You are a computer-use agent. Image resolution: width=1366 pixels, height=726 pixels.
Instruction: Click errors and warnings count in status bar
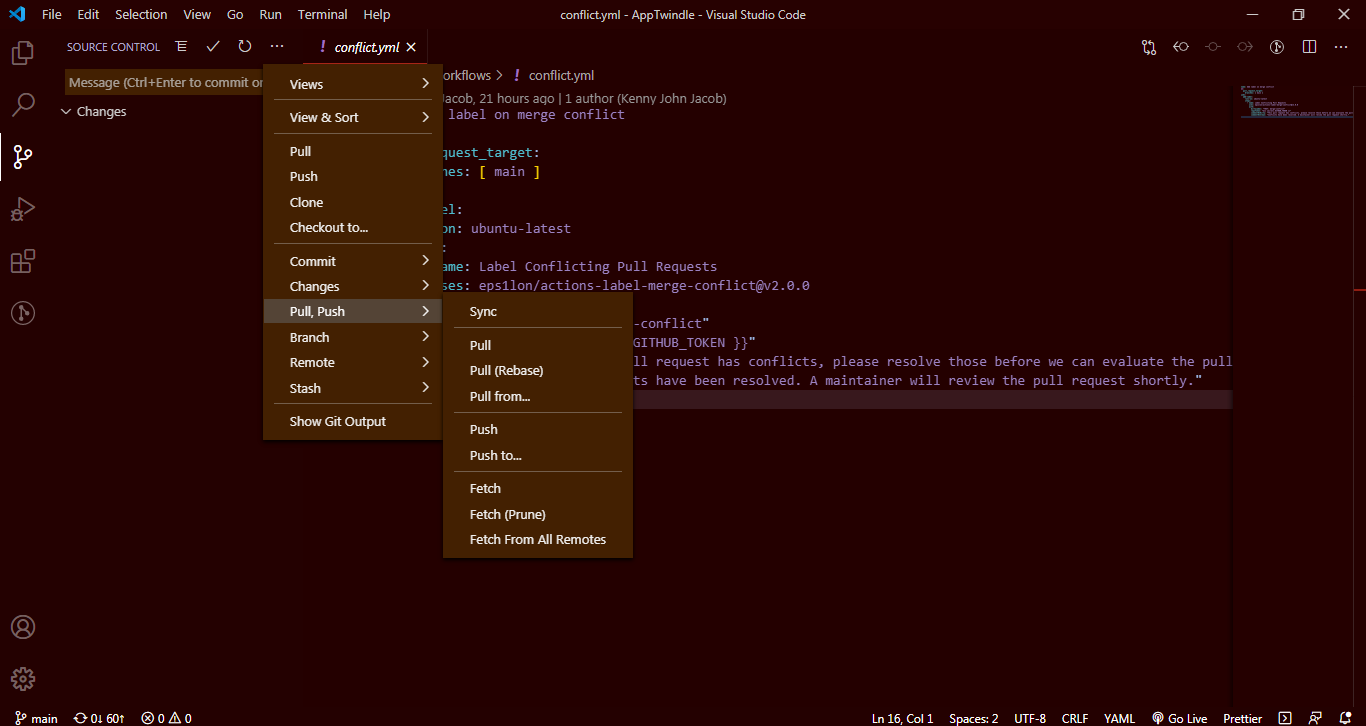[x=166, y=718]
